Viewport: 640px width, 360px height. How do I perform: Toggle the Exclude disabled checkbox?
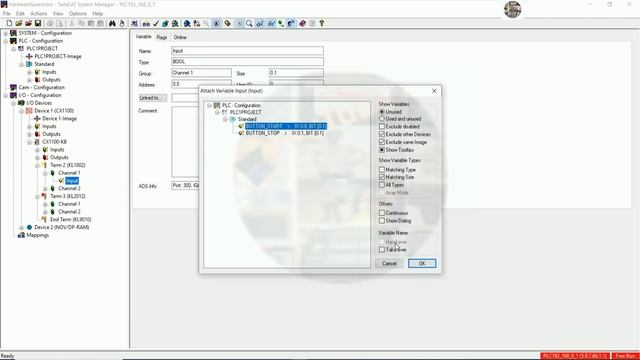pos(382,127)
